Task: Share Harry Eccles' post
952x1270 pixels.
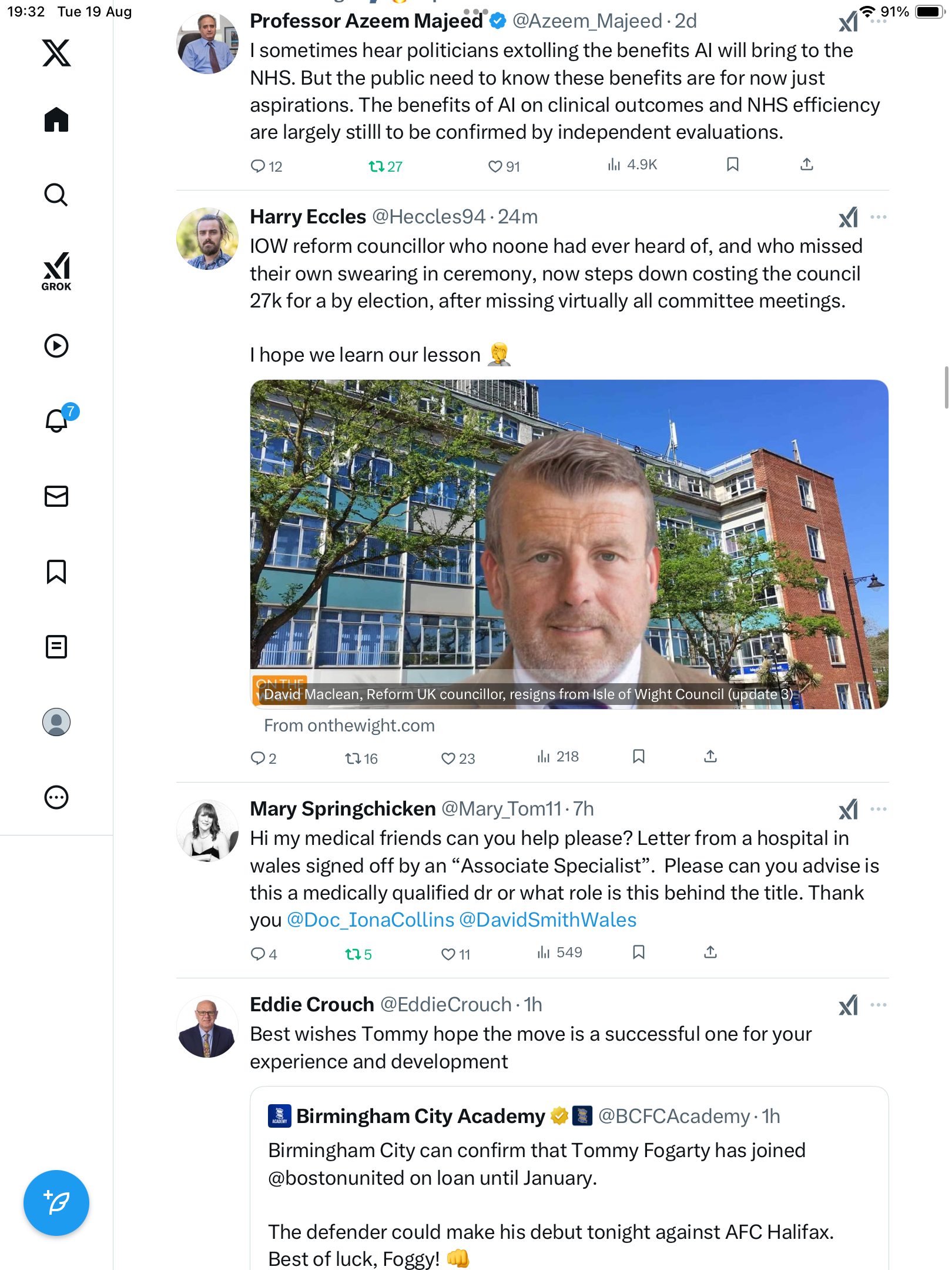Action: (x=710, y=756)
